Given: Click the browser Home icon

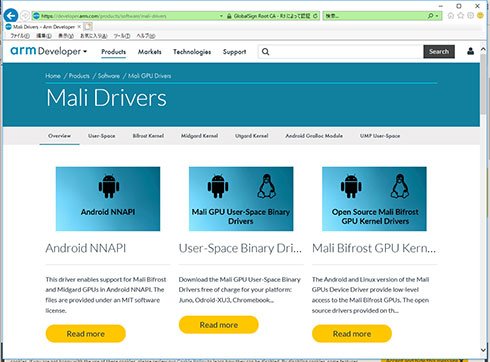Looking at the screenshot, I should coord(451,16).
